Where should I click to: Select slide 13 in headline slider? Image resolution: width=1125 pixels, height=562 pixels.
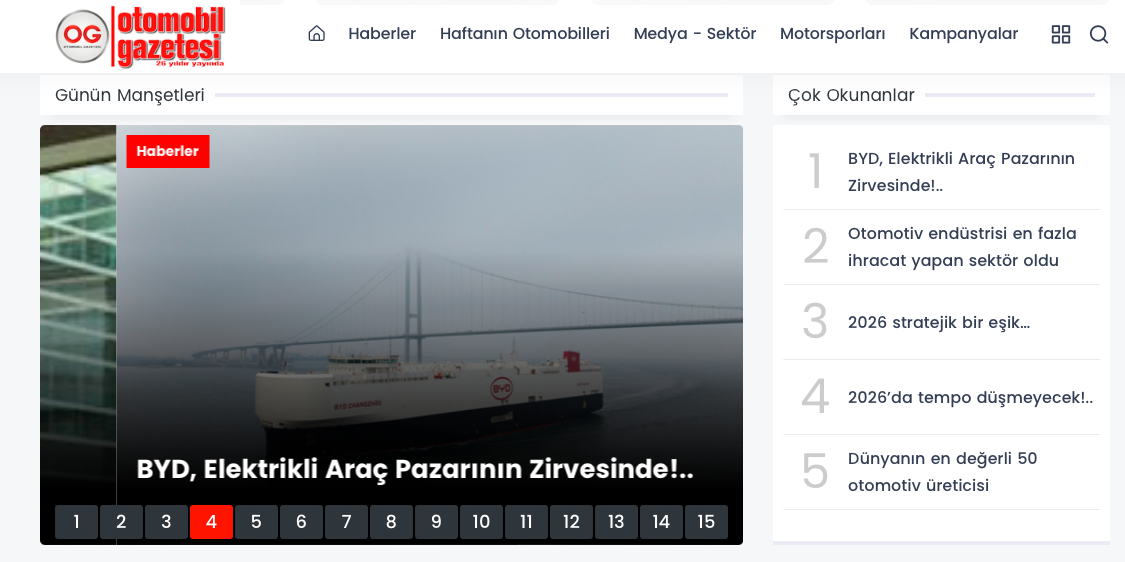point(616,522)
